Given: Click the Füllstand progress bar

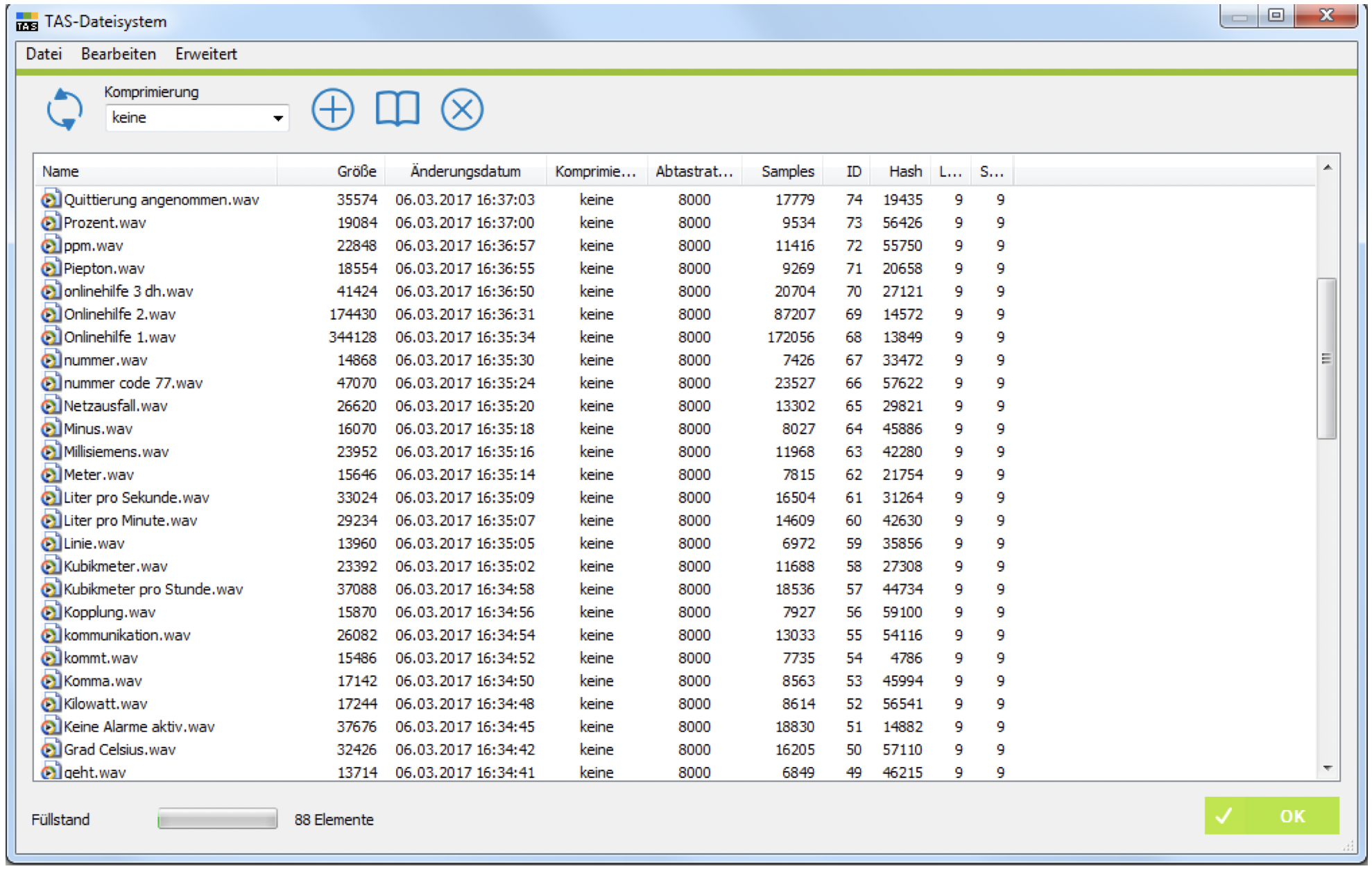Looking at the screenshot, I should click(x=217, y=820).
